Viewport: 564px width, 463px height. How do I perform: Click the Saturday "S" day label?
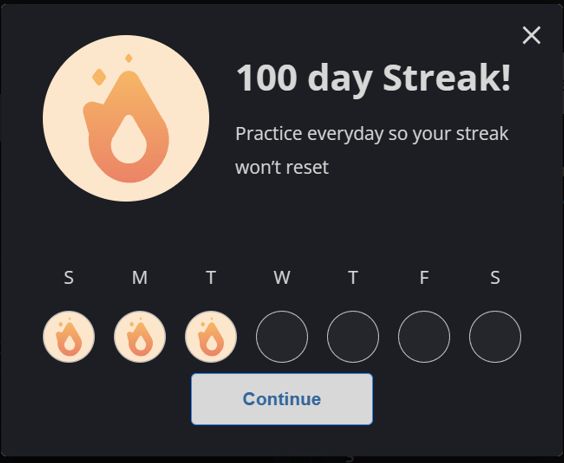coord(495,277)
